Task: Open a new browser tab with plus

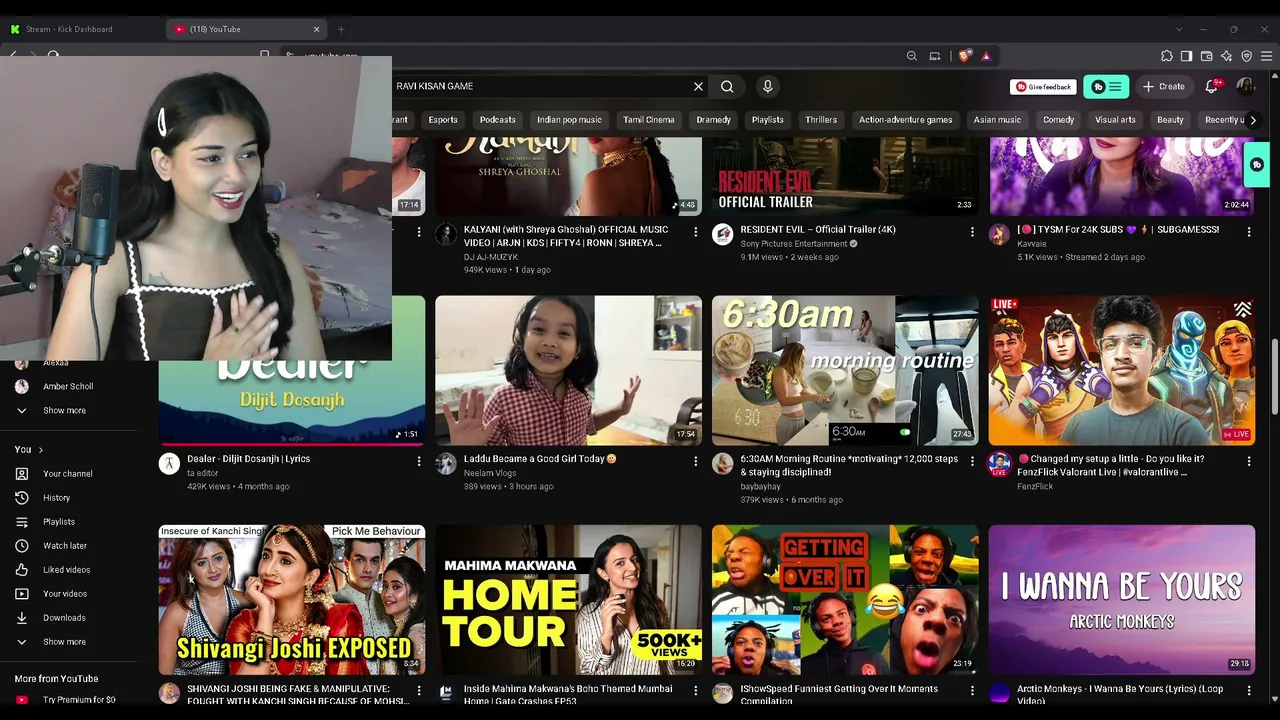Action: pos(341,29)
